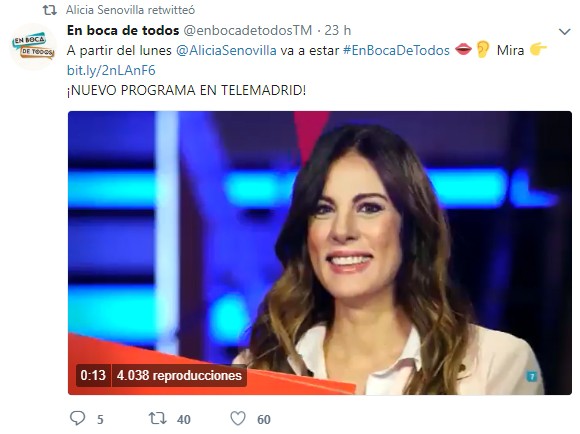The height and width of the screenshot is (434, 580).
Task: Expand the tweet options chevron menu
Action: coord(564,32)
